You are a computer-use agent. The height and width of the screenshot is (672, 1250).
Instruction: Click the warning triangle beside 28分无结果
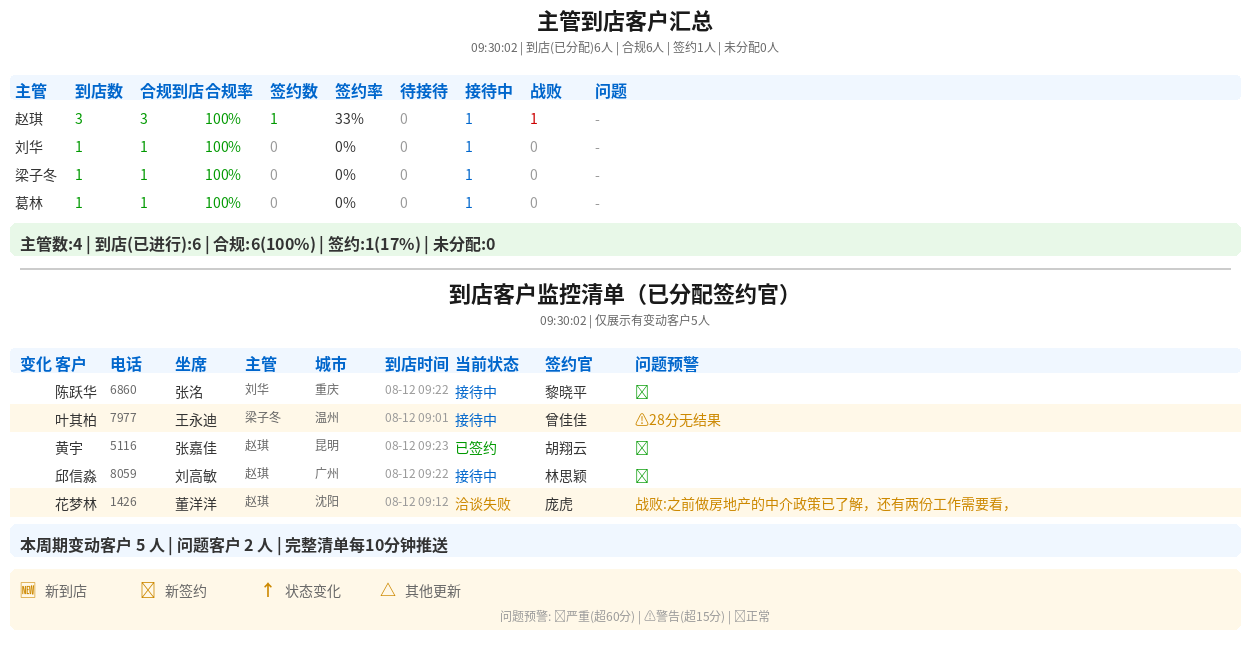(641, 420)
